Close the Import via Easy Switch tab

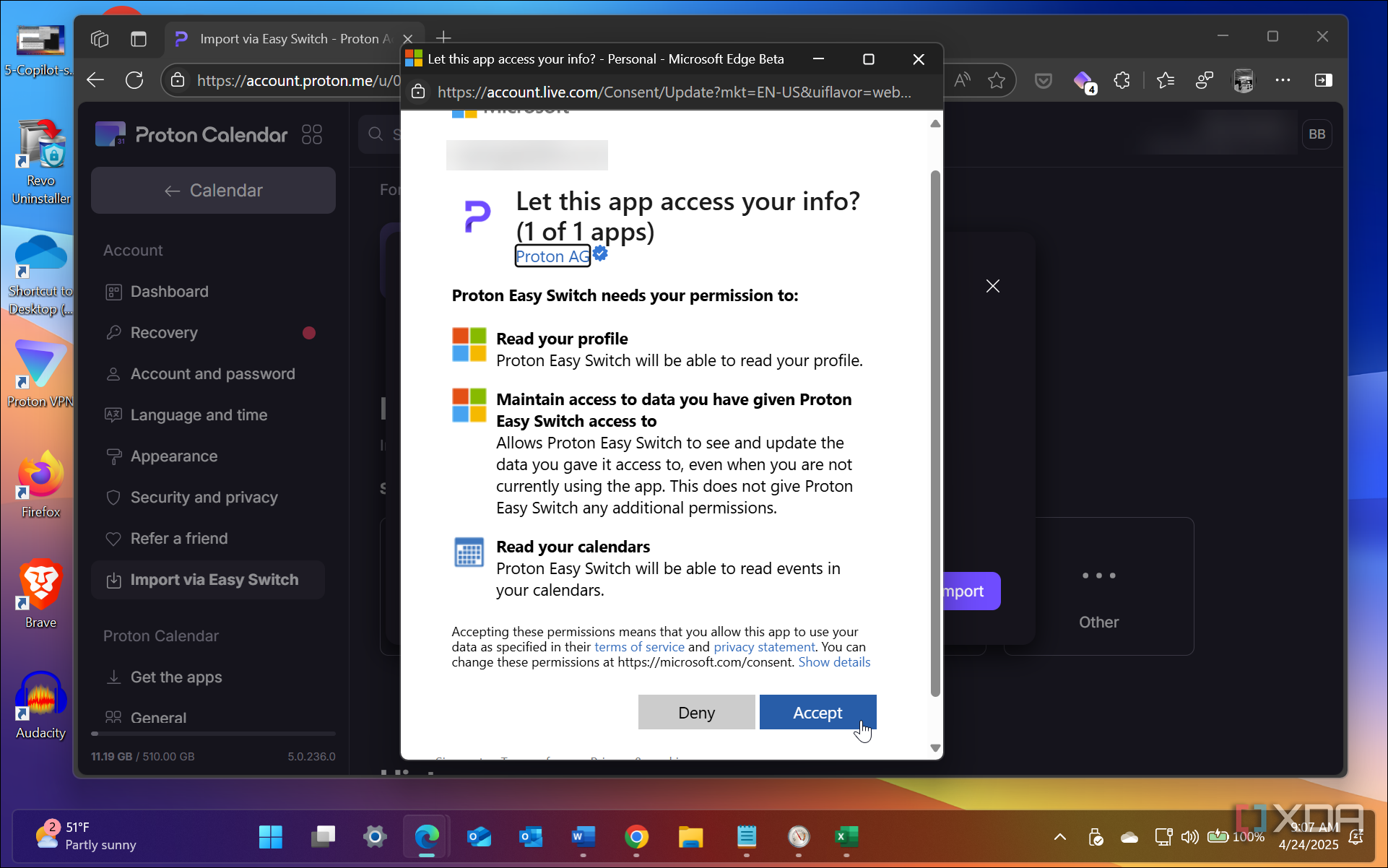(x=408, y=39)
